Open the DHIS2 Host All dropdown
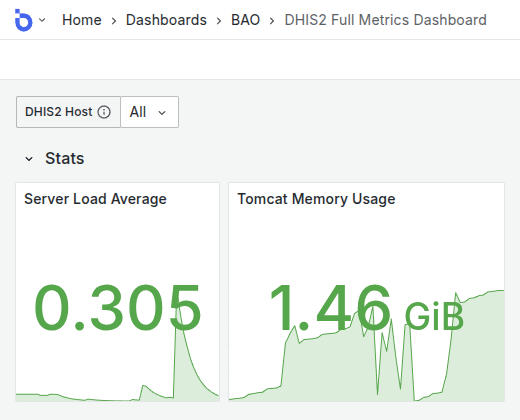 click(x=149, y=112)
